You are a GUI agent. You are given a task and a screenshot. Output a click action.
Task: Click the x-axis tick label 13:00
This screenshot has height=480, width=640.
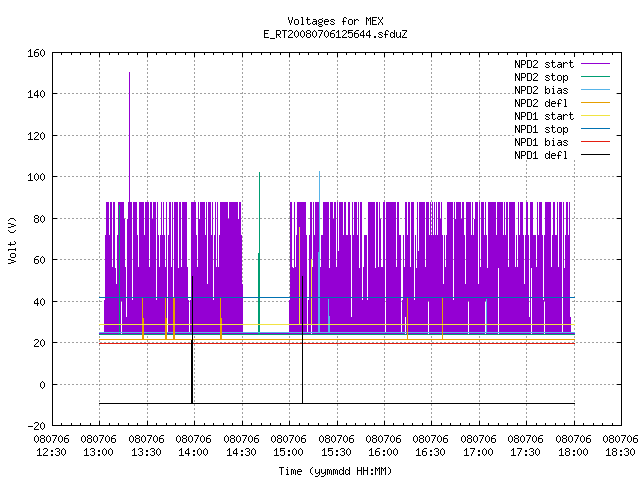click(98, 452)
